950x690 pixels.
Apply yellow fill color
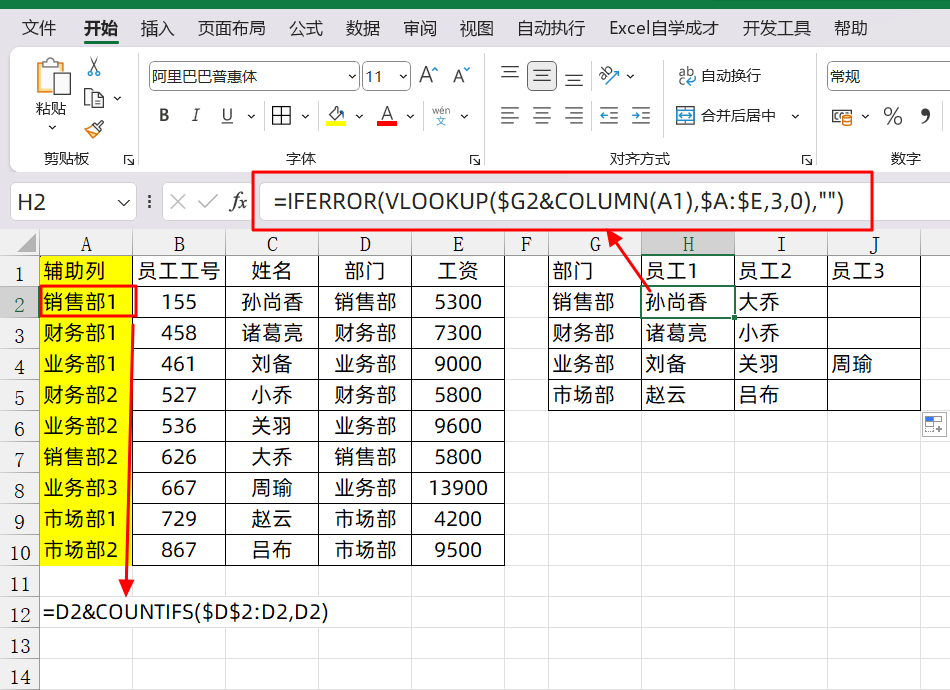point(336,115)
